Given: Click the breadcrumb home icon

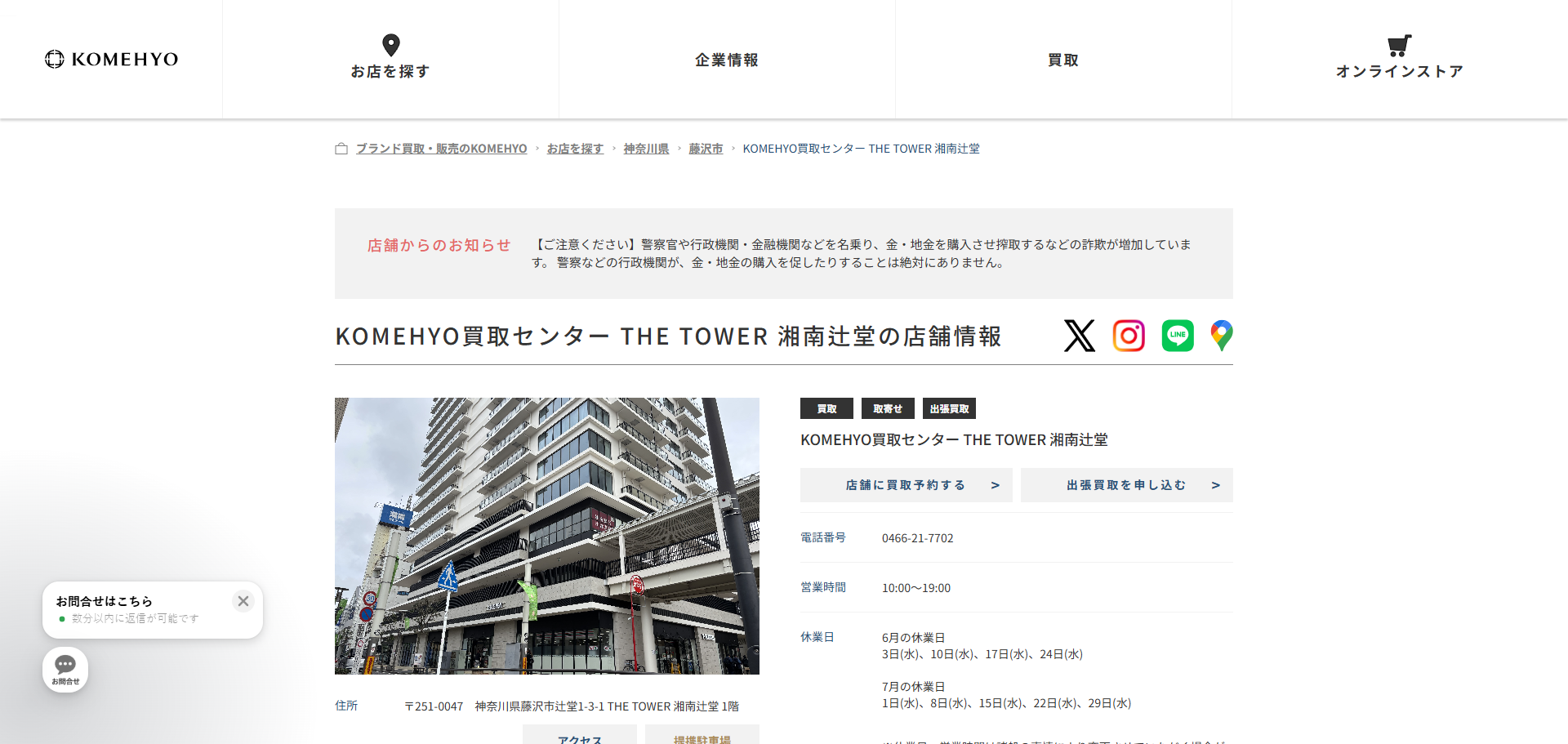Looking at the screenshot, I should (x=341, y=149).
